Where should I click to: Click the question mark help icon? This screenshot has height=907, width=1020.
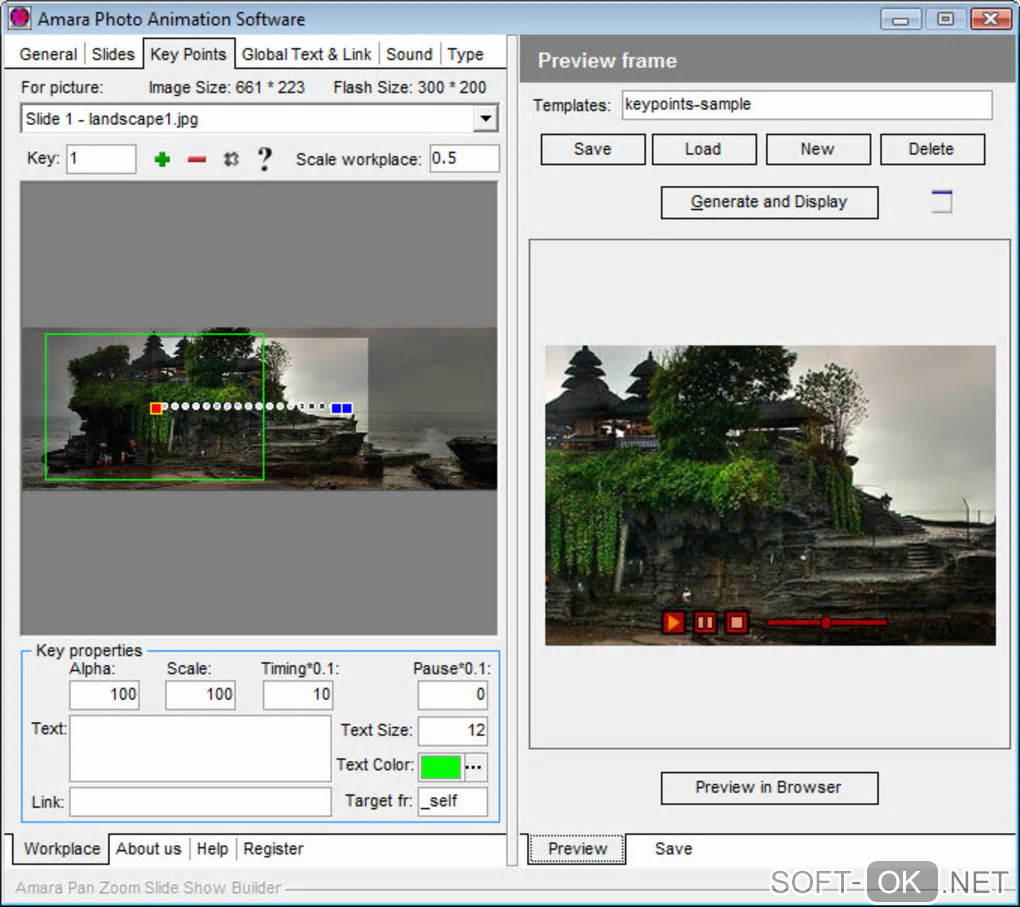point(264,159)
